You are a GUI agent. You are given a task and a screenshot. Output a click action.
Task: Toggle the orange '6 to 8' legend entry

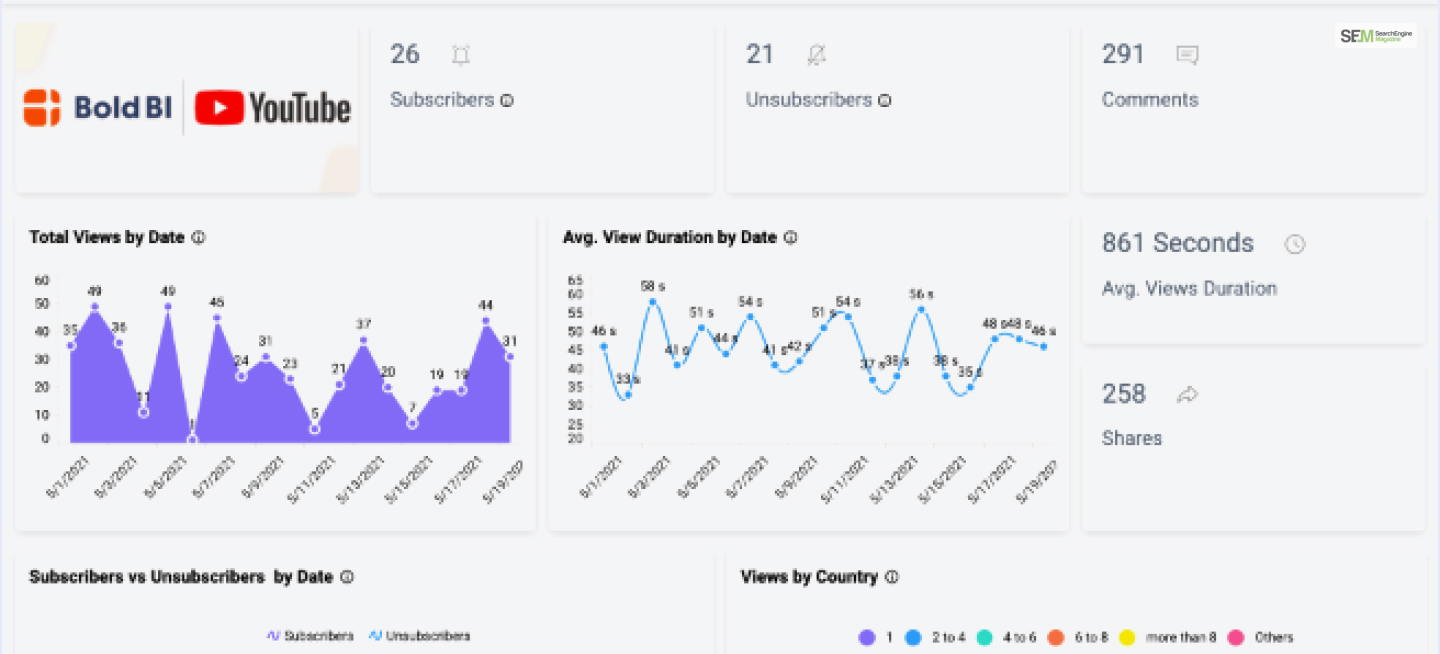coord(1077,637)
